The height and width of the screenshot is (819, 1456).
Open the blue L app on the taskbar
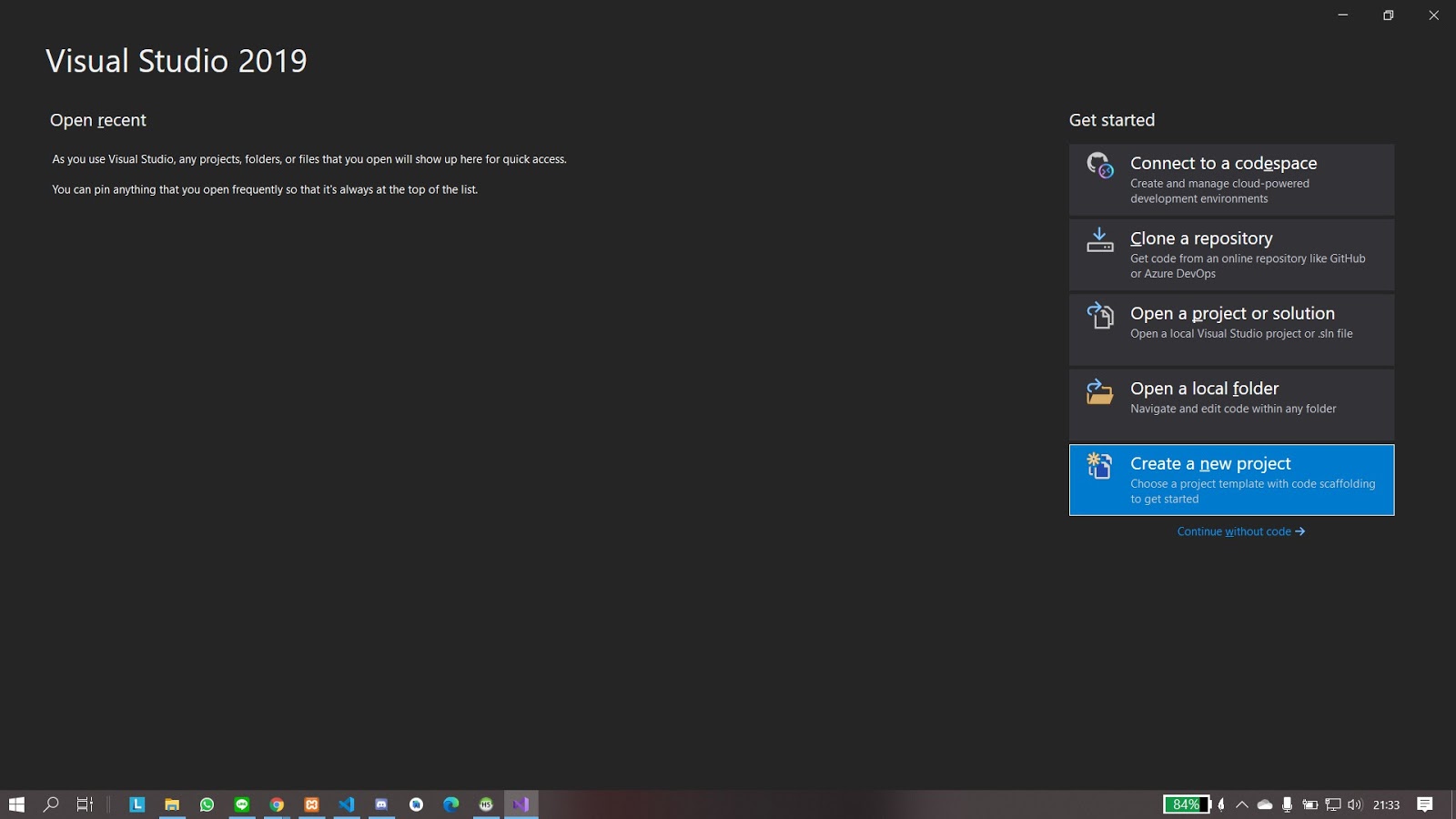pyautogui.click(x=137, y=804)
